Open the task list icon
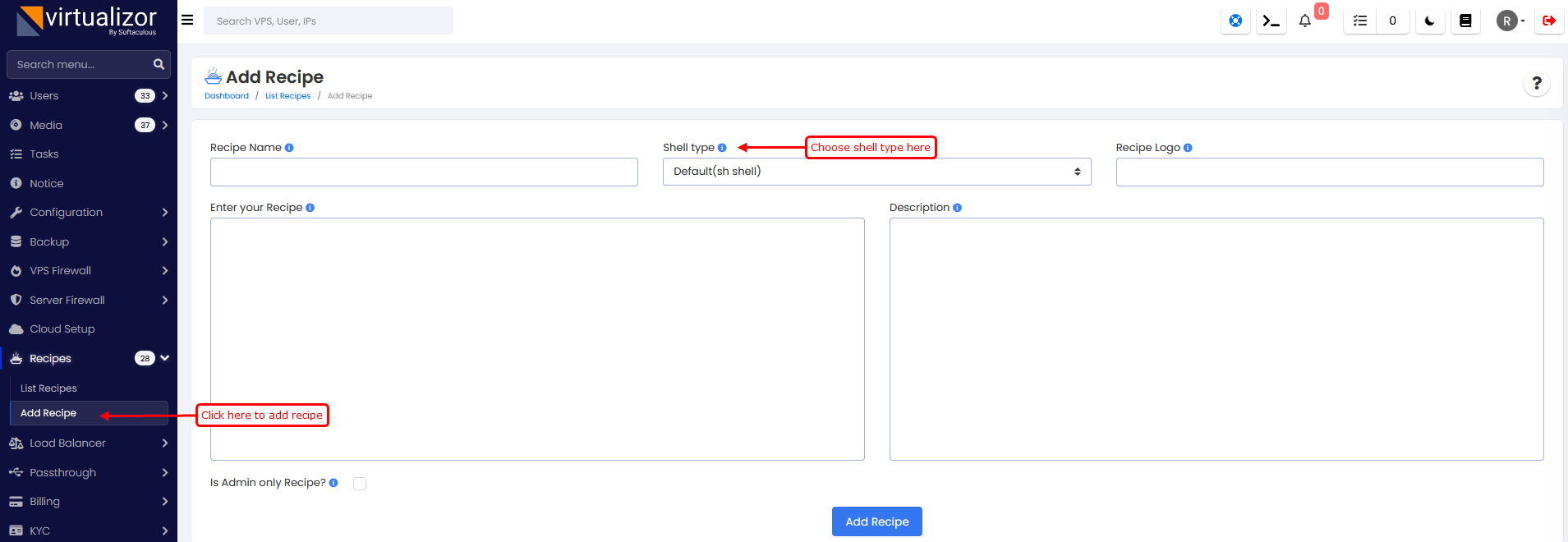Viewport: 1568px width, 542px height. click(x=1360, y=21)
